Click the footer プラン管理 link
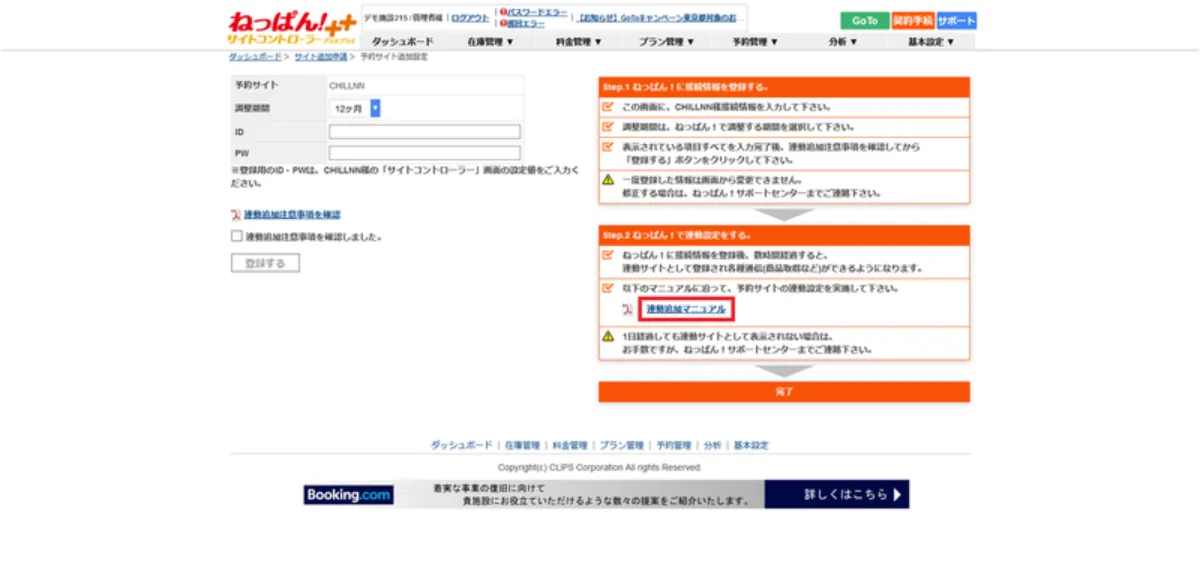The width and height of the screenshot is (1200, 565). point(622,445)
